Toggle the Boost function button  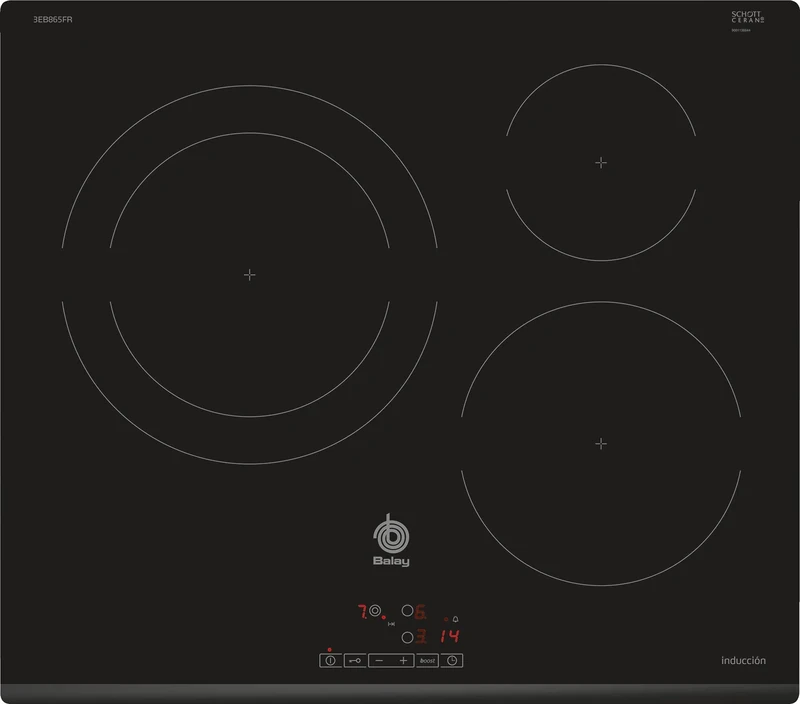click(x=428, y=660)
